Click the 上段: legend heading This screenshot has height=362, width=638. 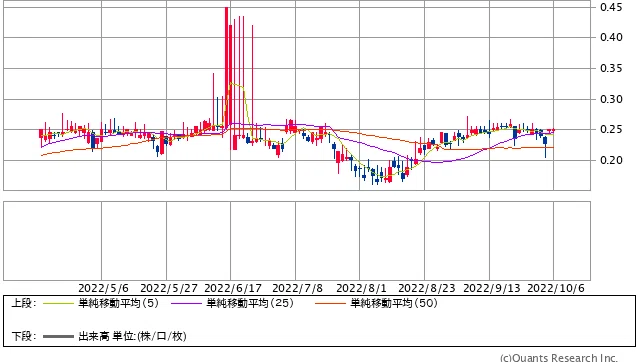click(x=24, y=303)
